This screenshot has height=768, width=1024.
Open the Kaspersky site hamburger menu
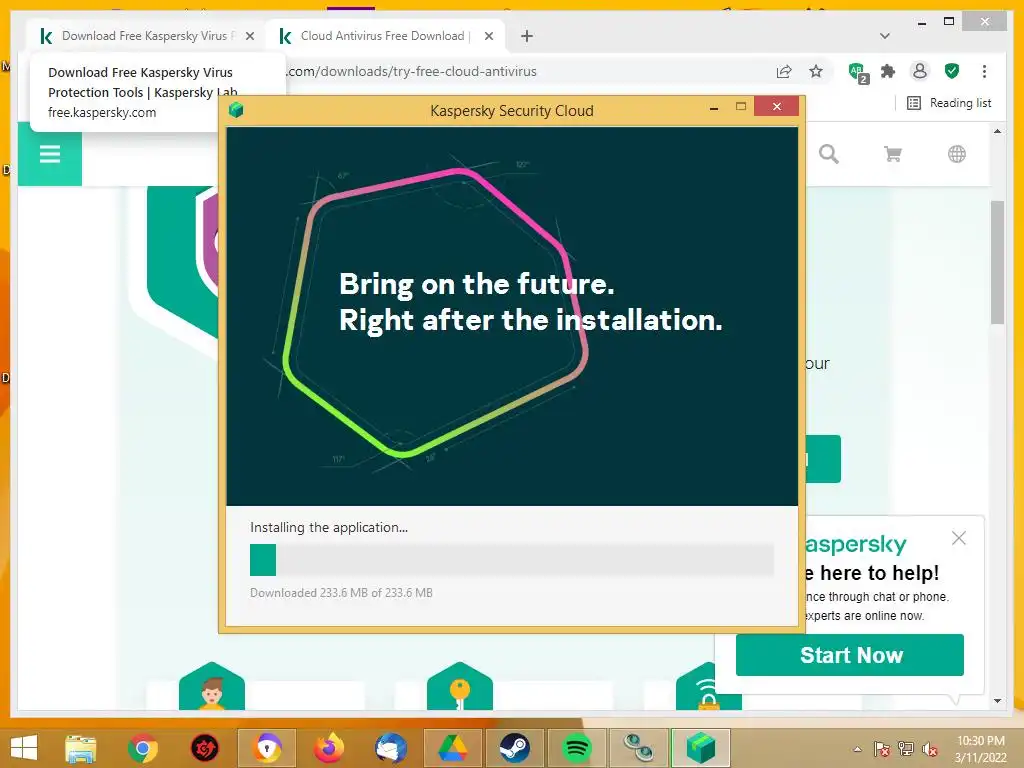pyautogui.click(x=50, y=154)
